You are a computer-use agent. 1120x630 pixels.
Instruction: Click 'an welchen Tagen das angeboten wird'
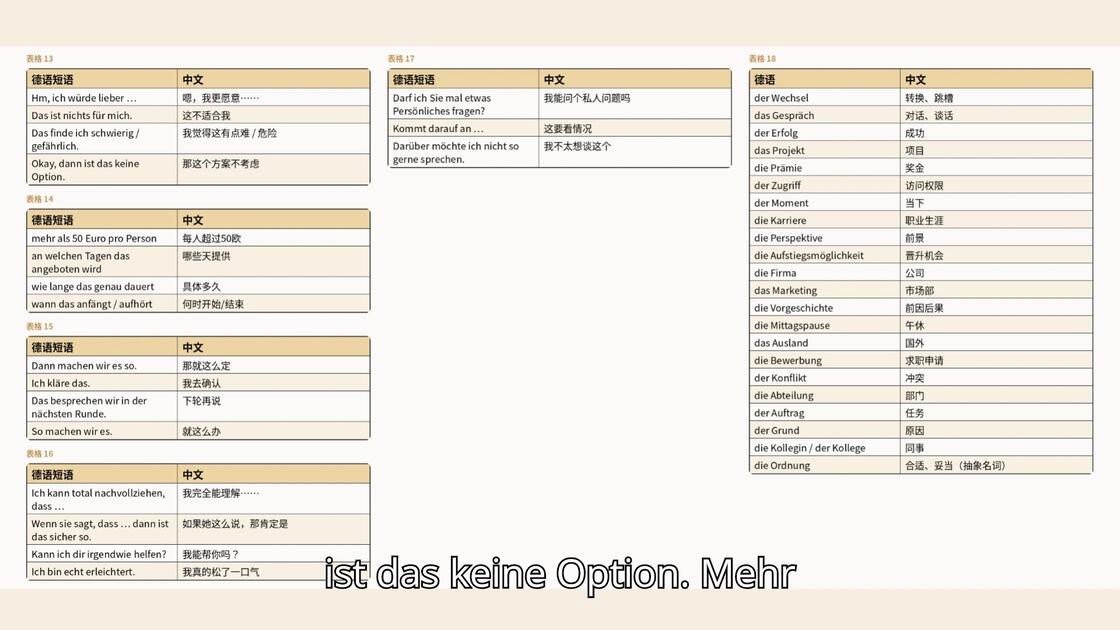click(x=80, y=262)
